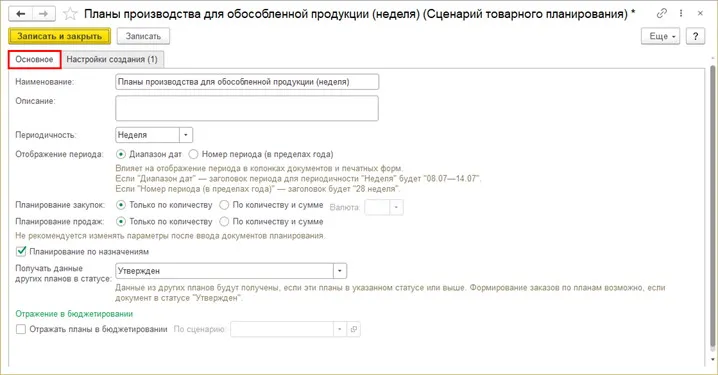The height and width of the screenshot is (375, 718).
Task: Copy link using the chain icon
Action: pyautogui.click(x=661, y=13)
